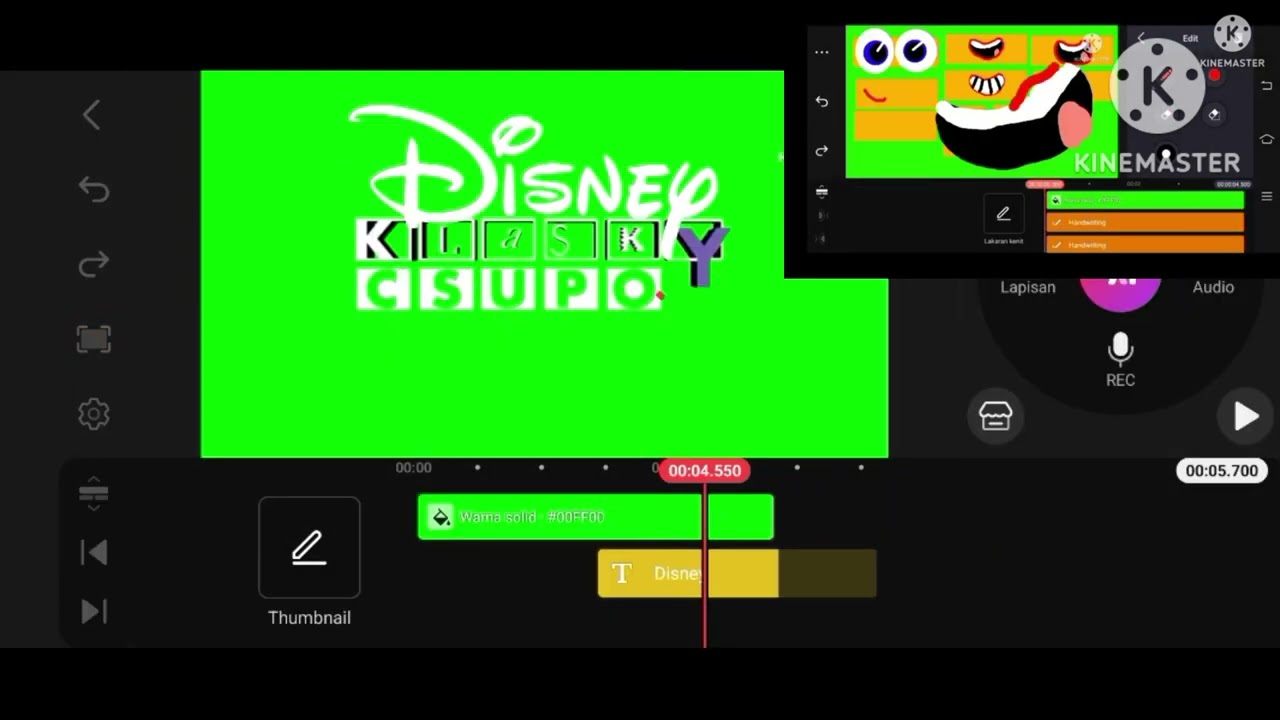The image size is (1280, 720).
Task: Click the 00:00 timeline start label
Action: click(413, 468)
